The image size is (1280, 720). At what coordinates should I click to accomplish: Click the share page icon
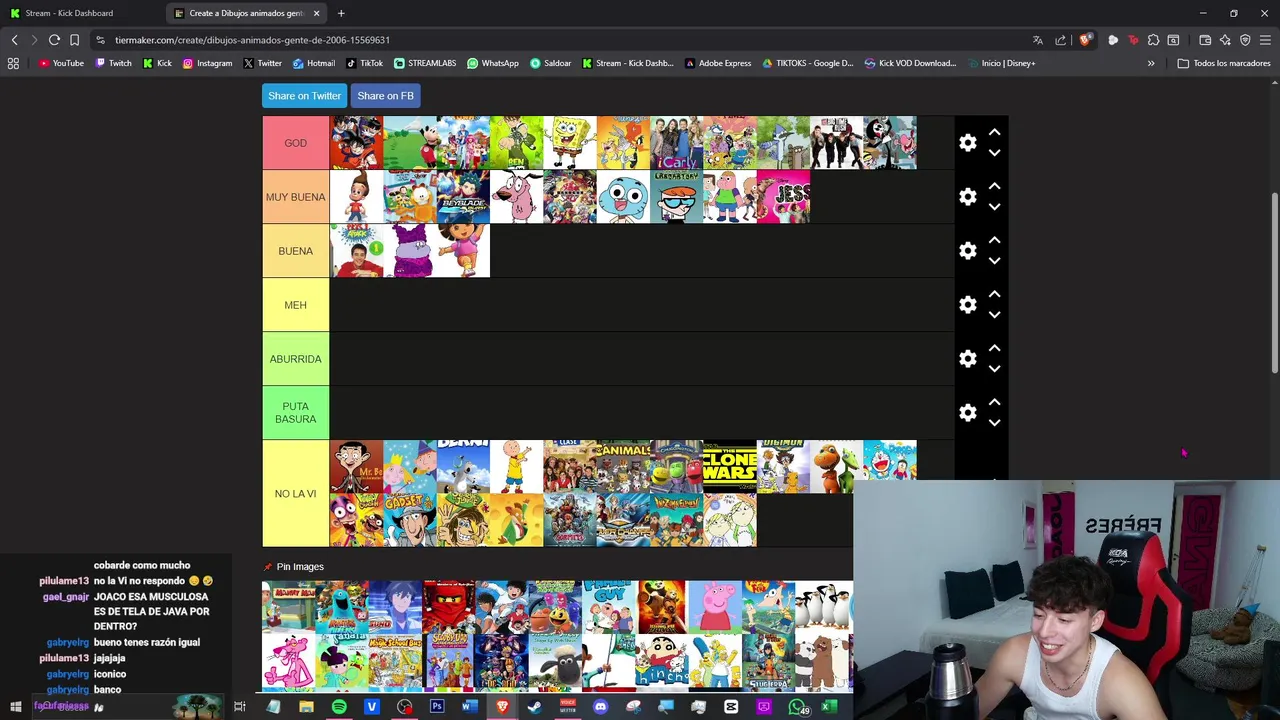click(x=1060, y=40)
